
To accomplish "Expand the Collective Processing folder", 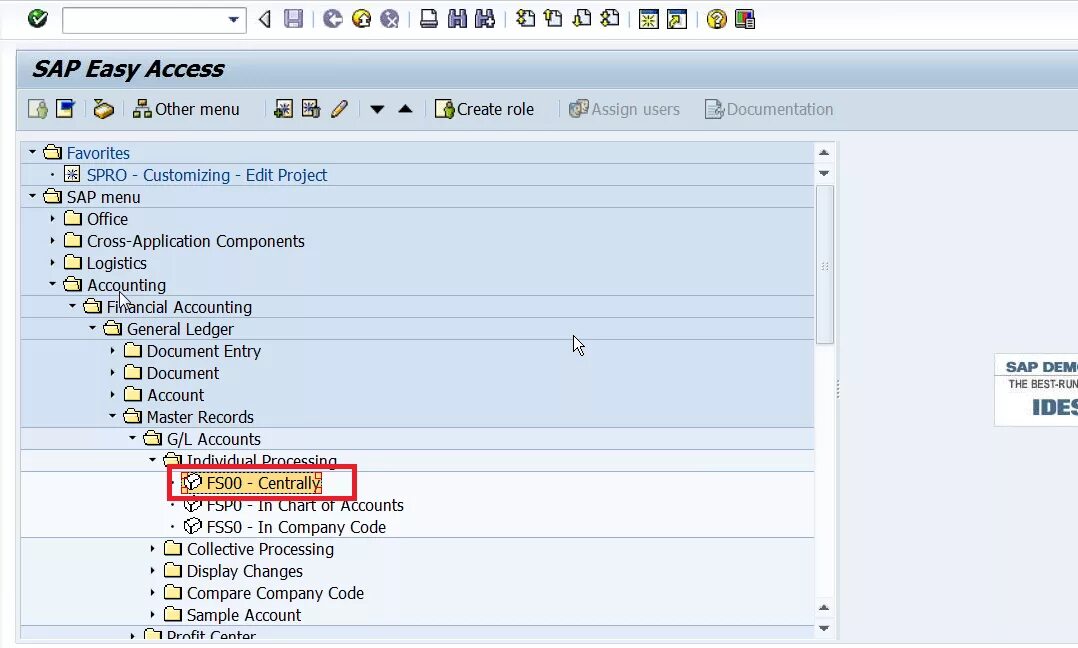I will (152, 548).
